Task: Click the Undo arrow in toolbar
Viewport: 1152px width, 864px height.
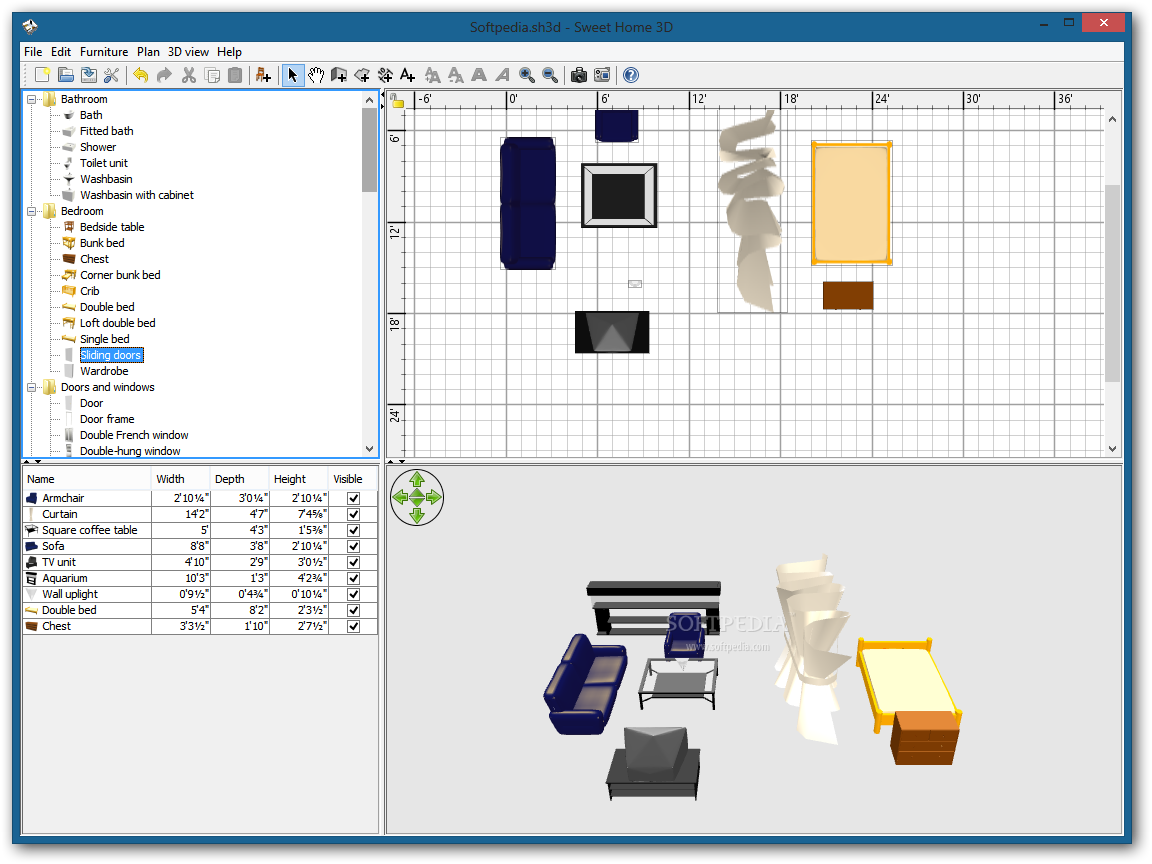Action: tap(140, 75)
